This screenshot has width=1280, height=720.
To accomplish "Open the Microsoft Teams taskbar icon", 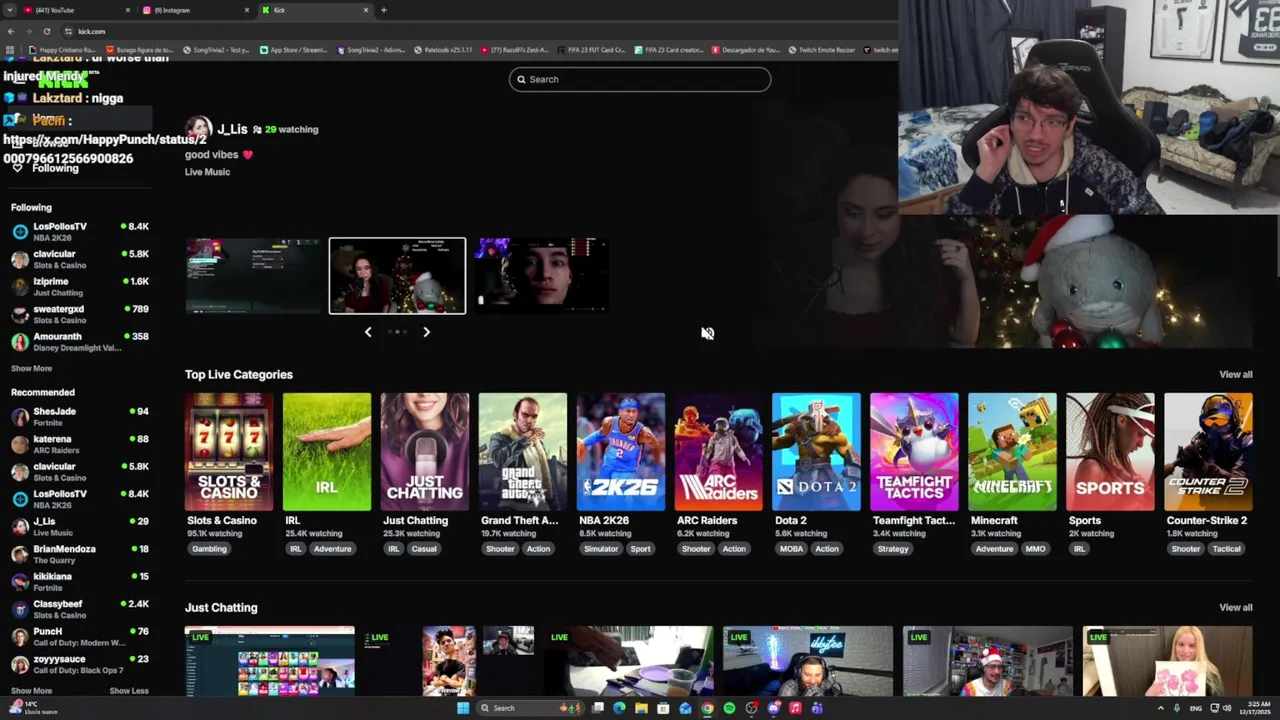I will coord(817,708).
